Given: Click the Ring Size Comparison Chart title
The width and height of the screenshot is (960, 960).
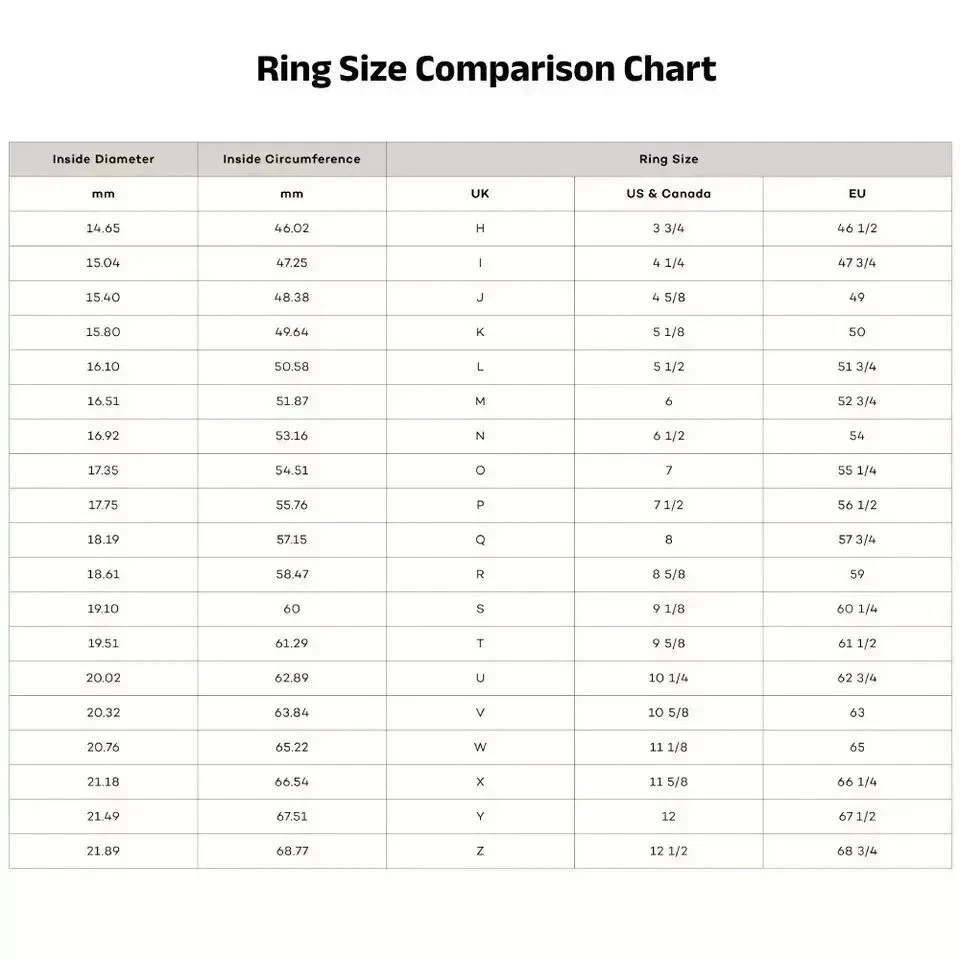Looking at the screenshot, I should tap(486, 69).
